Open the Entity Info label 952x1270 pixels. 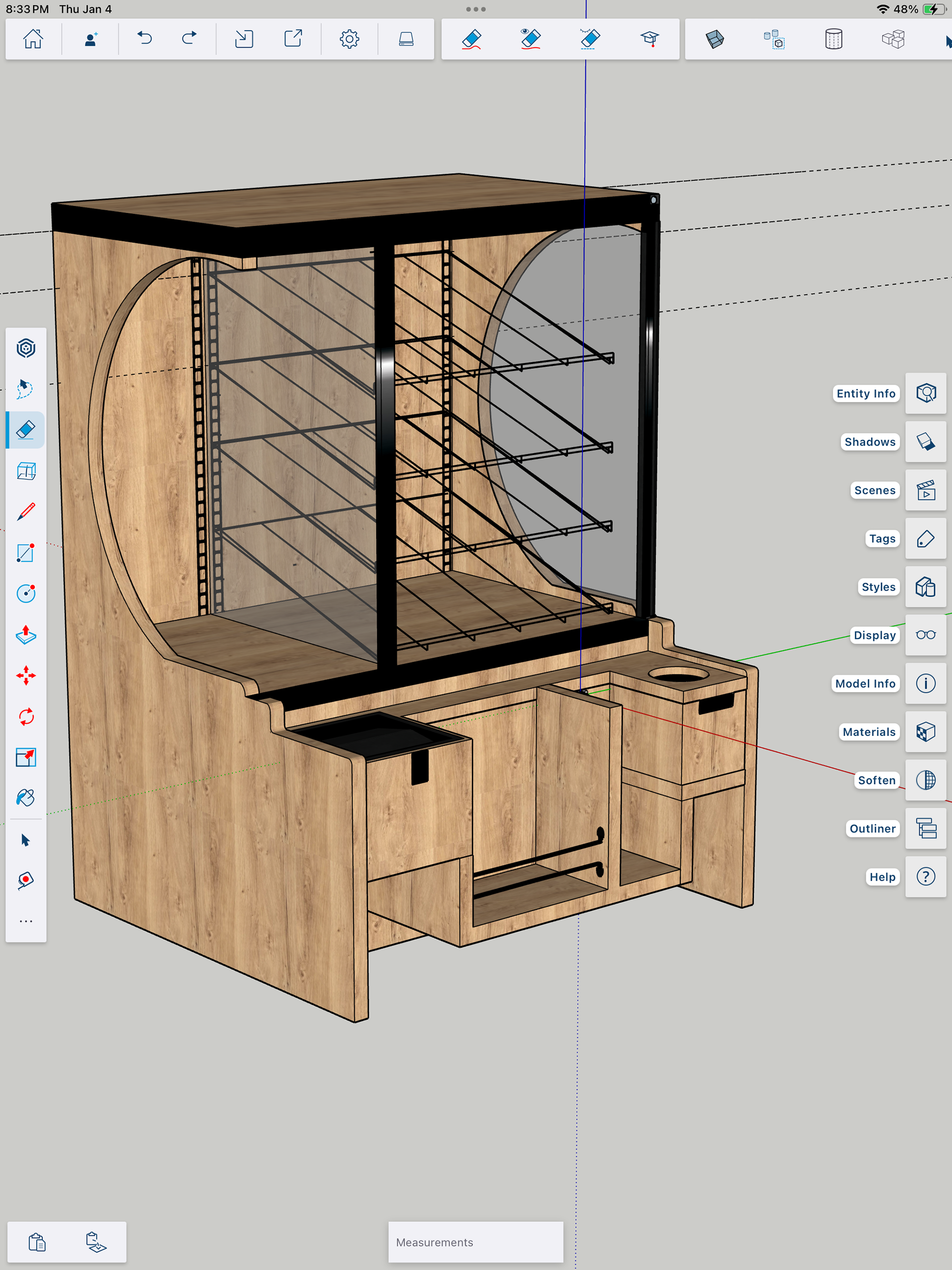[865, 393]
